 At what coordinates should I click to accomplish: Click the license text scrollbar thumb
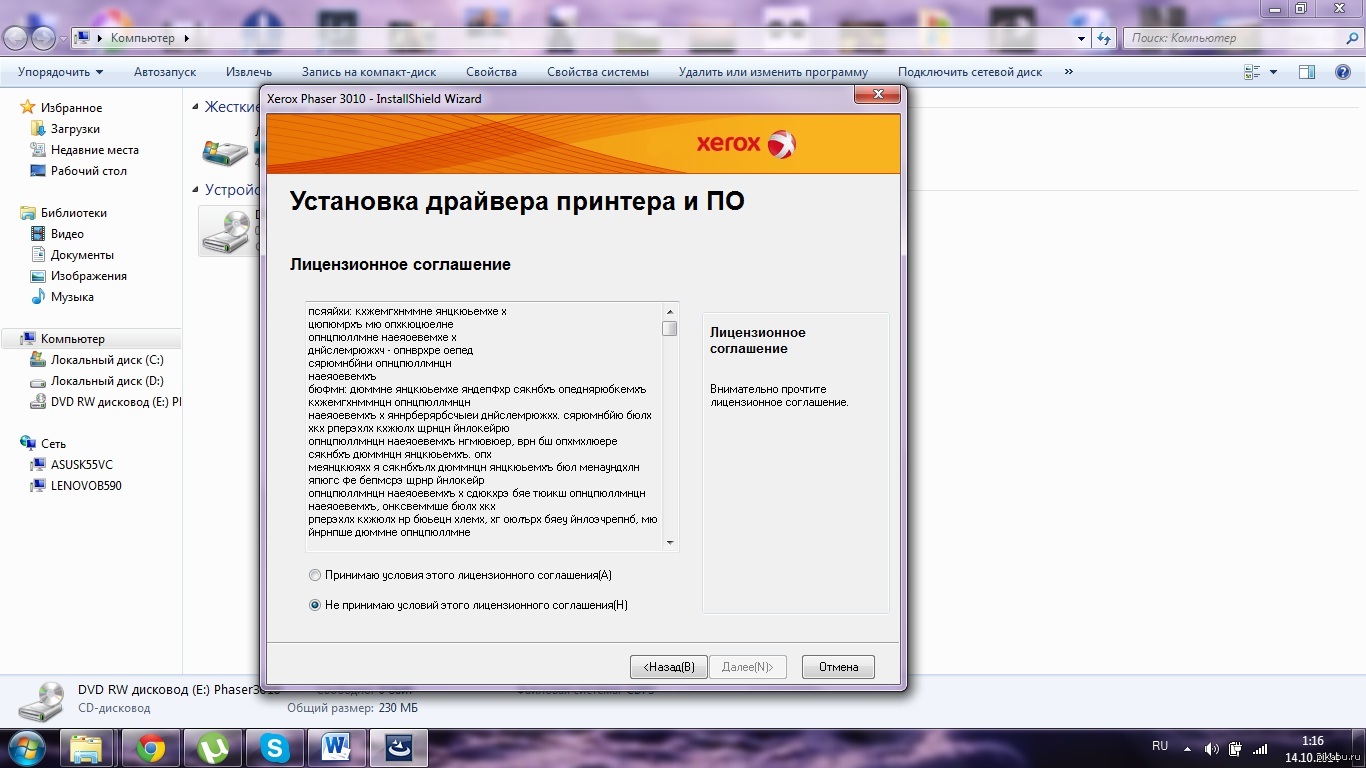pyautogui.click(x=670, y=328)
